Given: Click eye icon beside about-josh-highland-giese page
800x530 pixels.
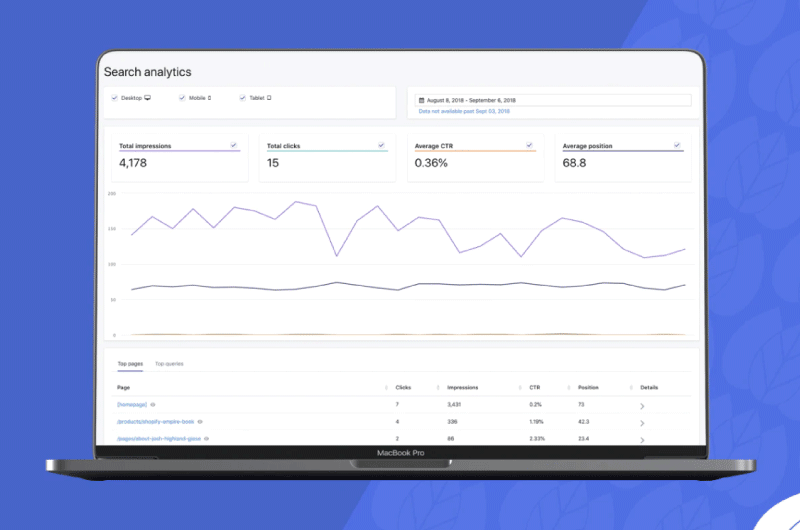Looking at the screenshot, I should coord(207,439).
